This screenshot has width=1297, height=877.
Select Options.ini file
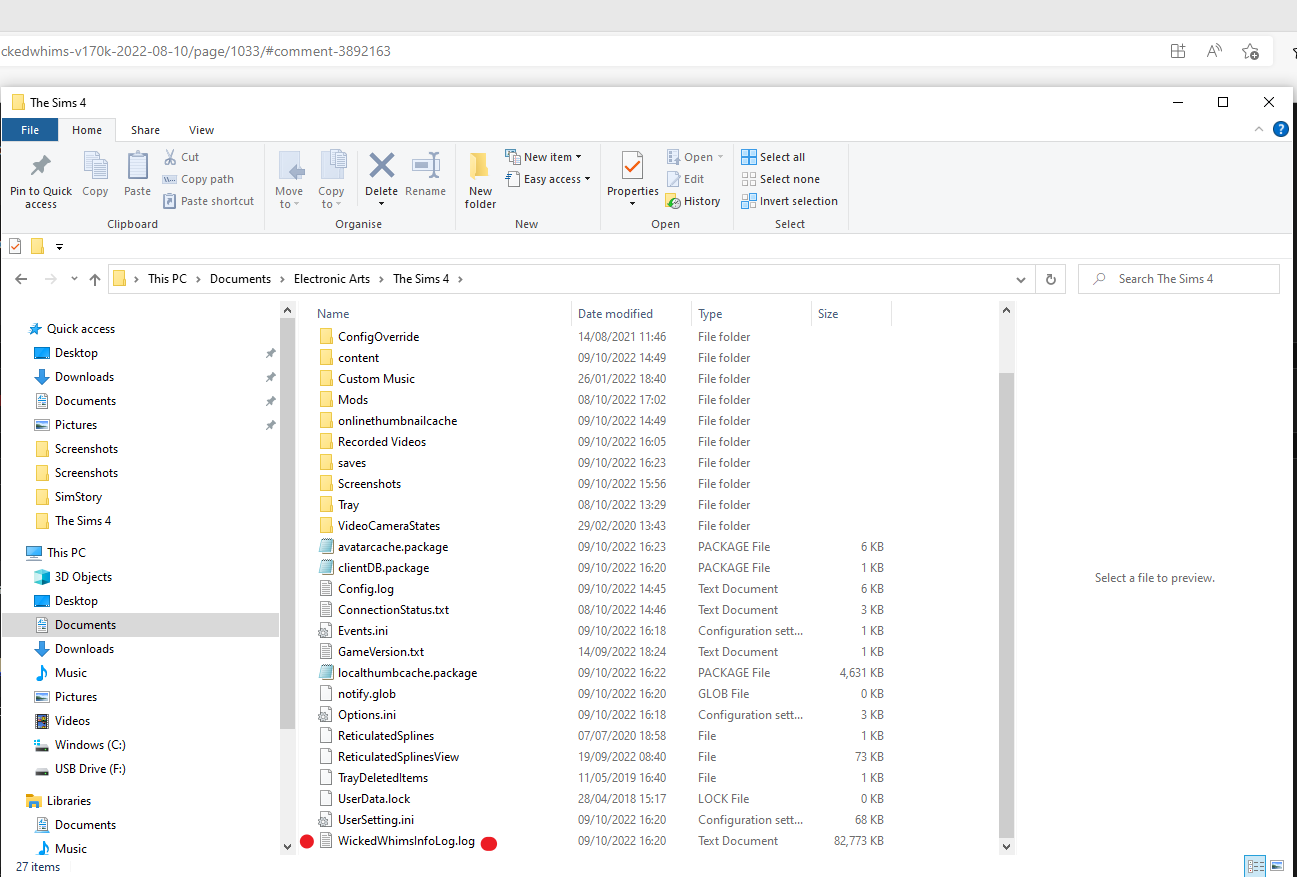click(367, 715)
